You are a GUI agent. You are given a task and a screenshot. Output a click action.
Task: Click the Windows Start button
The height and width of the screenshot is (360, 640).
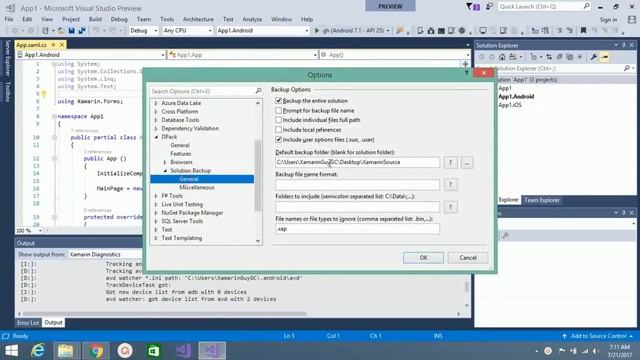[11, 350]
